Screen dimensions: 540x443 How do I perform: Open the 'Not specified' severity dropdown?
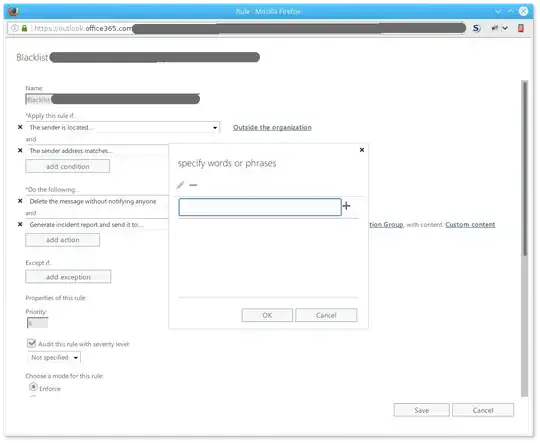[x=54, y=358]
